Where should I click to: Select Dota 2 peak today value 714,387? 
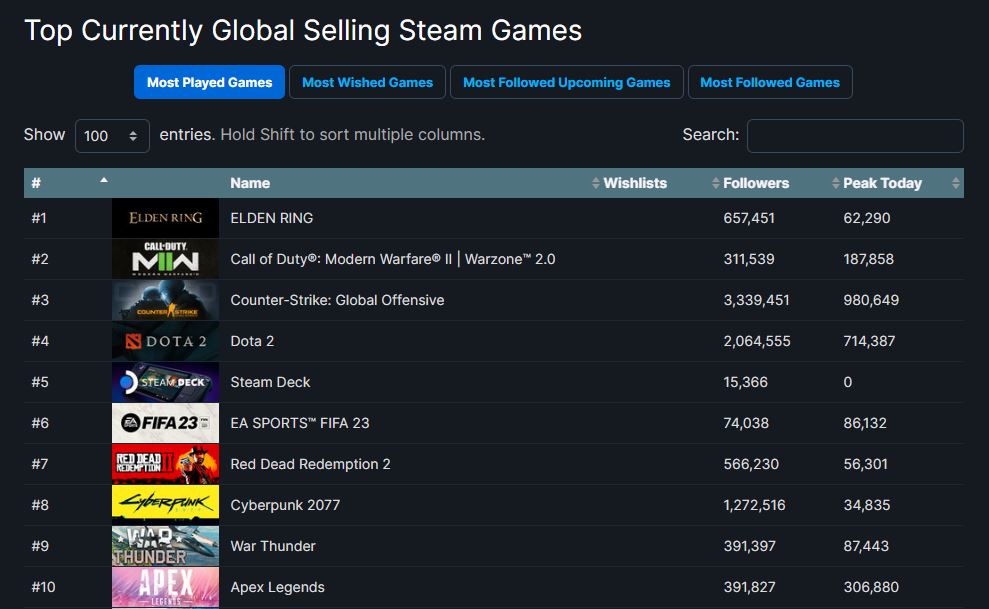click(869, 341)
